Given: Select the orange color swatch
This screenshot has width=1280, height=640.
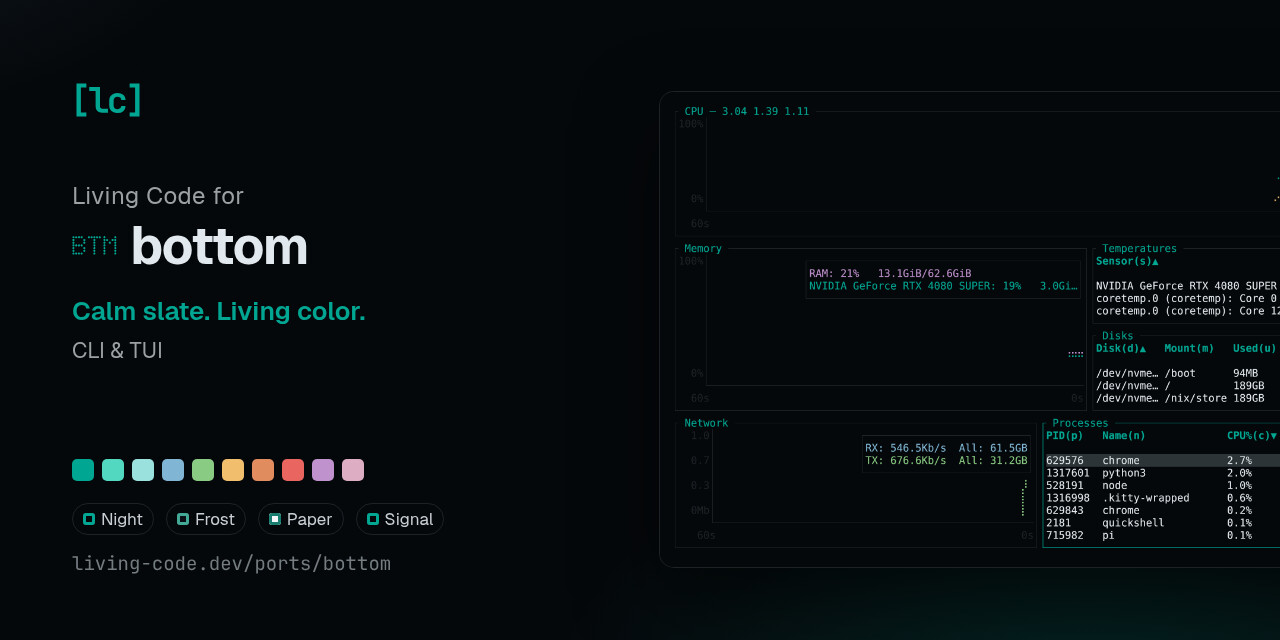Looking at the screenshot, I should pyautogui.click(x=263, y=470).
